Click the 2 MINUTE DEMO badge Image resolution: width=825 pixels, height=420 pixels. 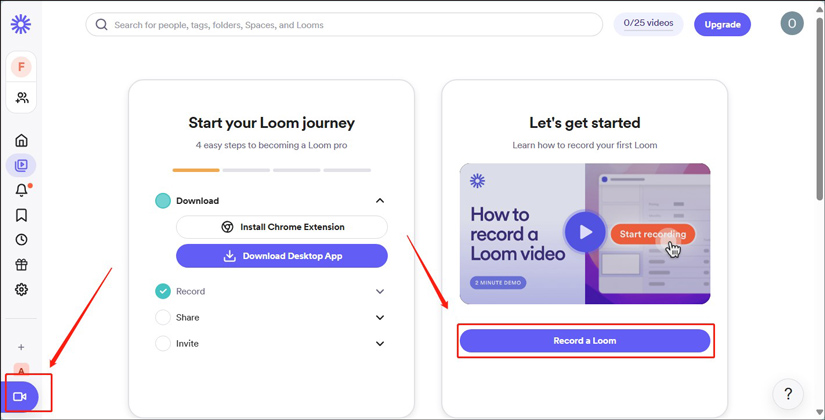point(498,283)
